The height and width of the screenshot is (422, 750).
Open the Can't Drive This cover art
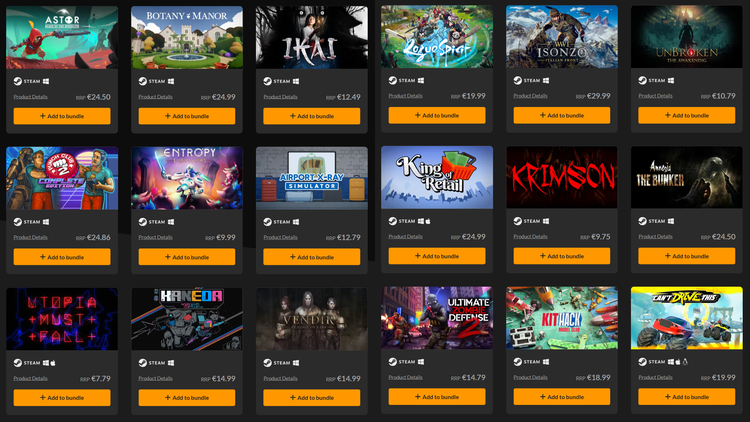[x=686, y=318]
